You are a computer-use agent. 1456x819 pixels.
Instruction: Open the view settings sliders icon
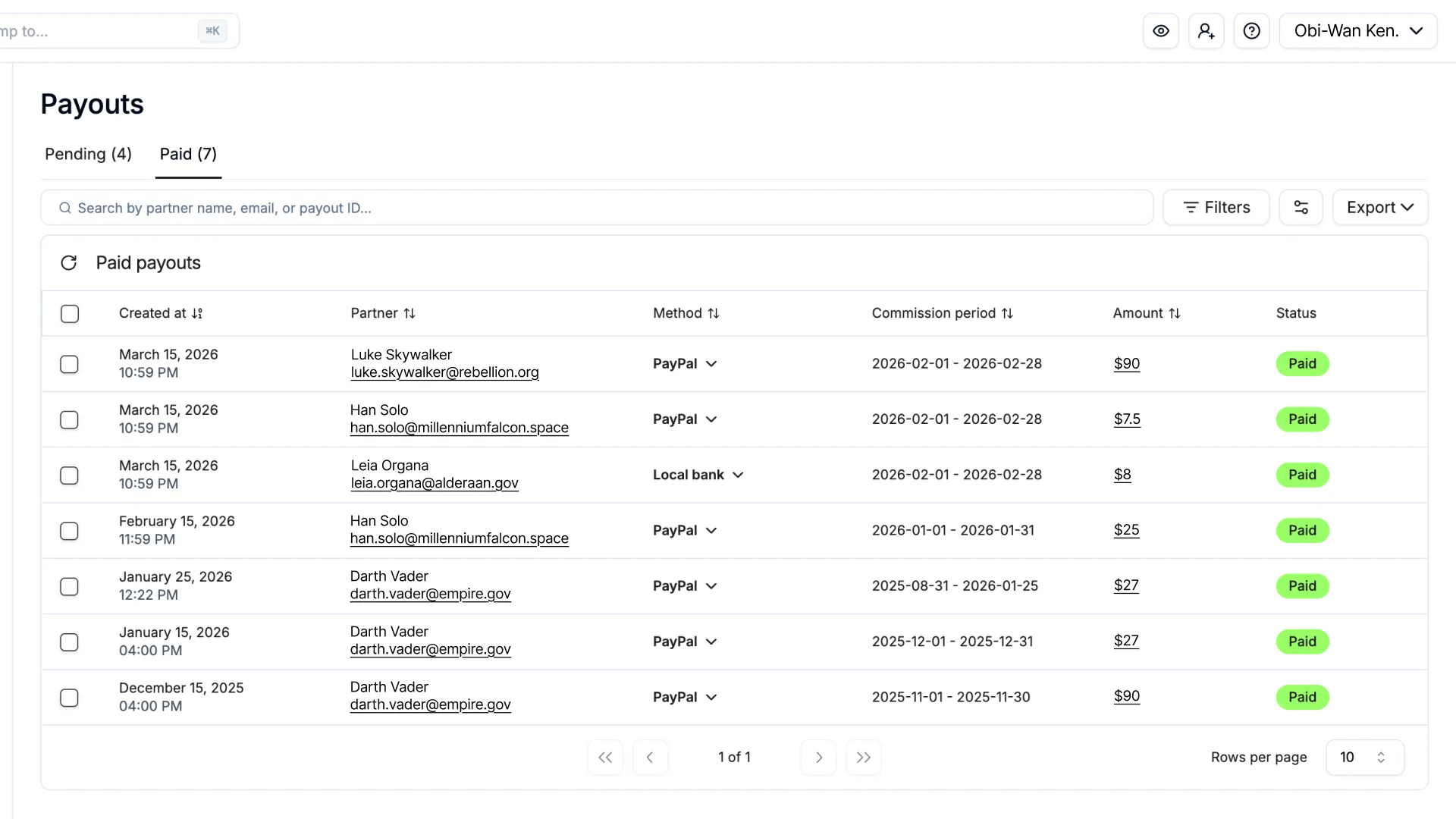coord(1301,207)
